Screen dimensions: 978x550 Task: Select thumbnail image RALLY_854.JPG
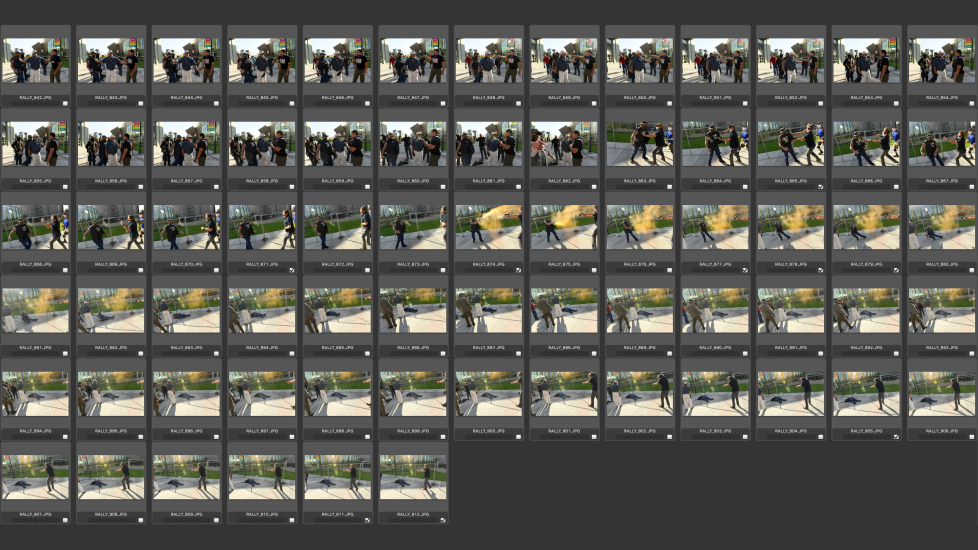point(941,60)
